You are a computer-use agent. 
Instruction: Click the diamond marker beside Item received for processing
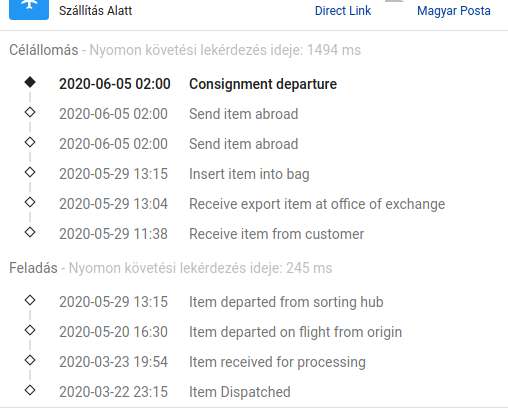(x=30, y=360)
